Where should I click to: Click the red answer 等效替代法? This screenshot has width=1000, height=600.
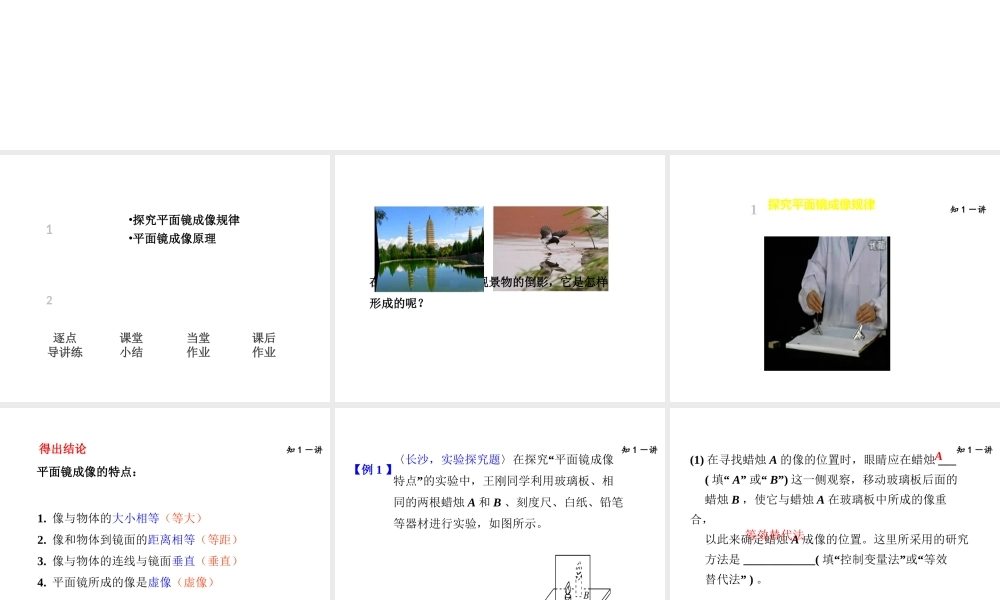pos(775,534)
